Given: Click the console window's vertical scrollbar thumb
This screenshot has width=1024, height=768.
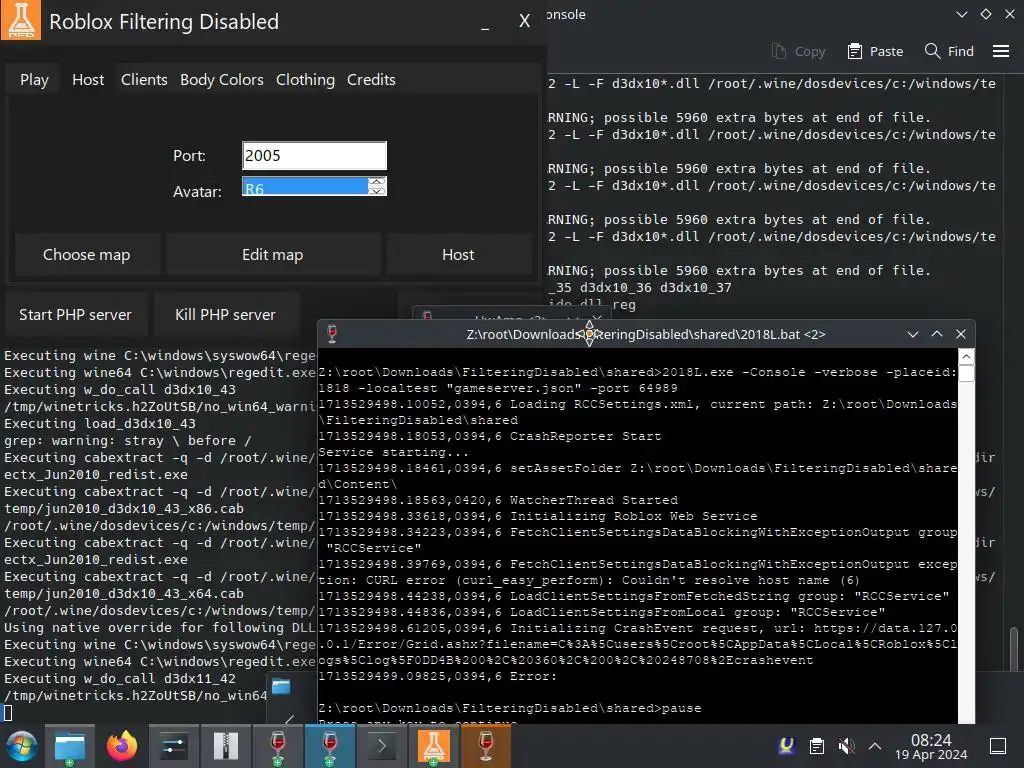Looking at the screenshot, I should click(x=1014, y=648).
